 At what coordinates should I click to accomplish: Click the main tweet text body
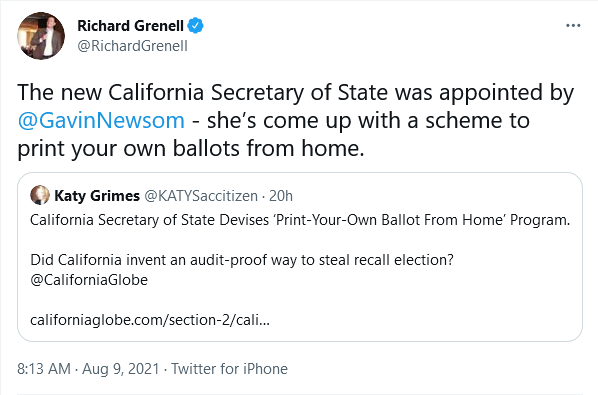[x=296, y=120]
